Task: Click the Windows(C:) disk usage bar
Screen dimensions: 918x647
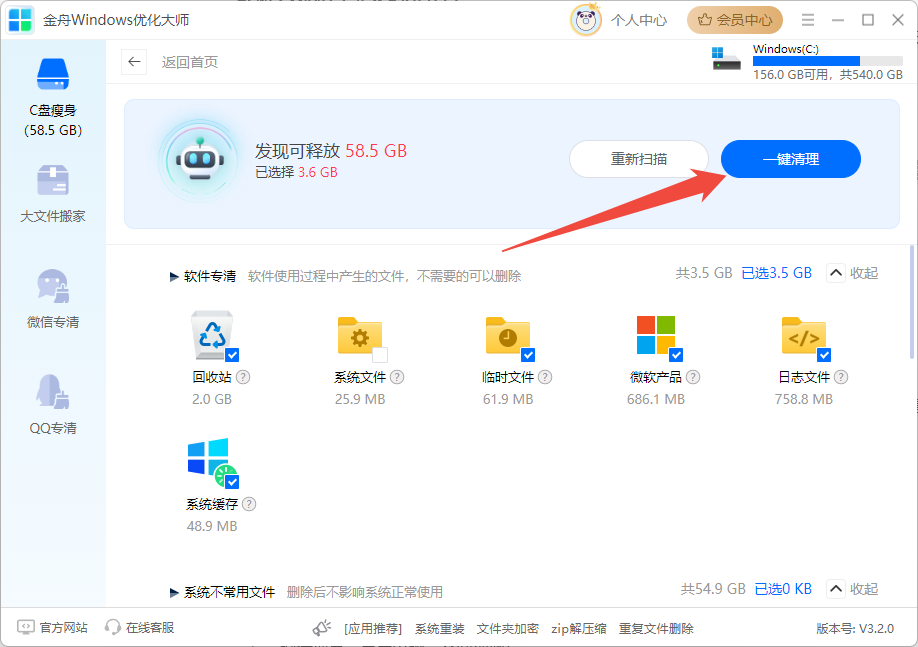Action: (x=828, y=61)
